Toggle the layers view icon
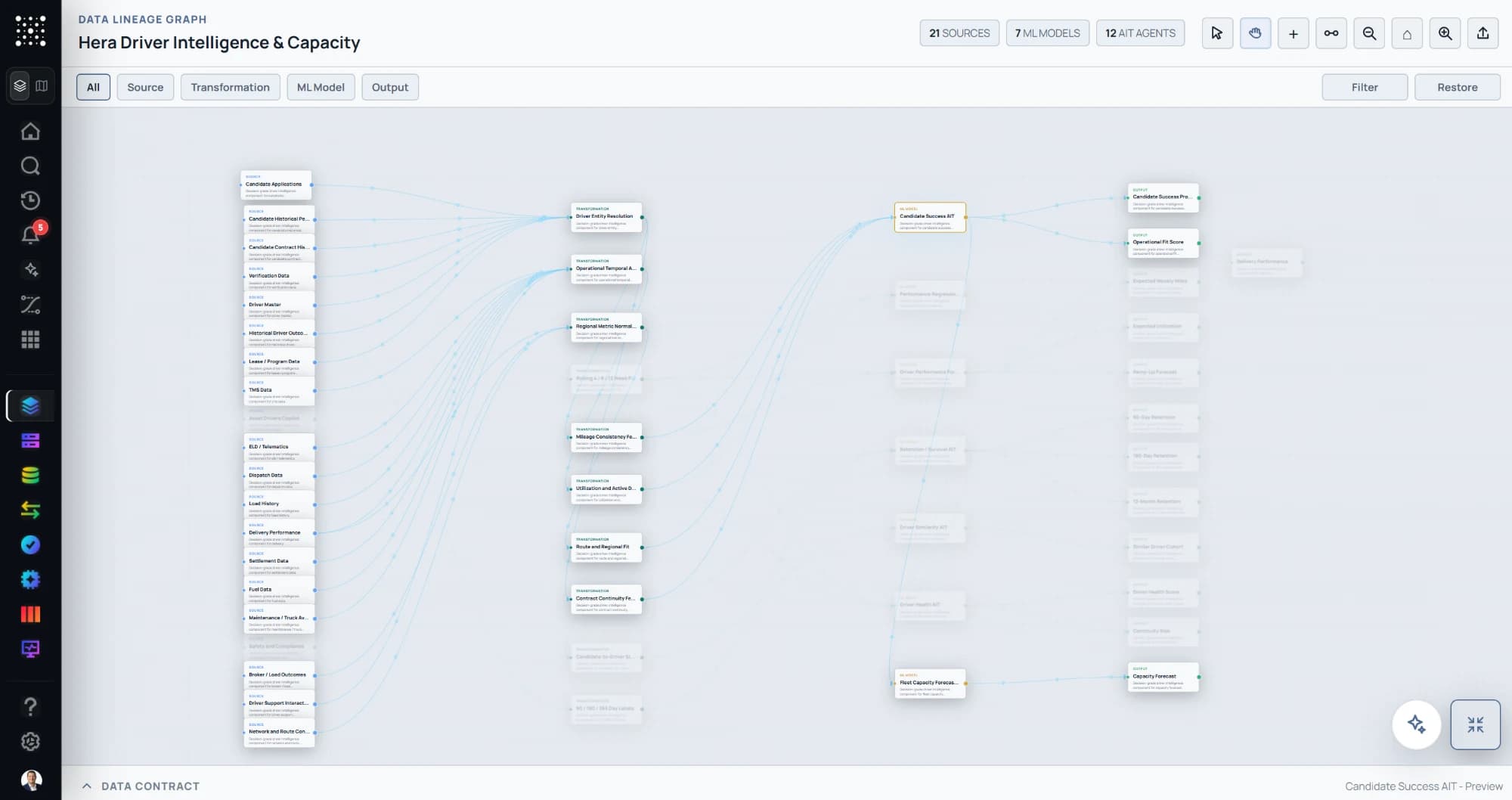 (20, 86)
